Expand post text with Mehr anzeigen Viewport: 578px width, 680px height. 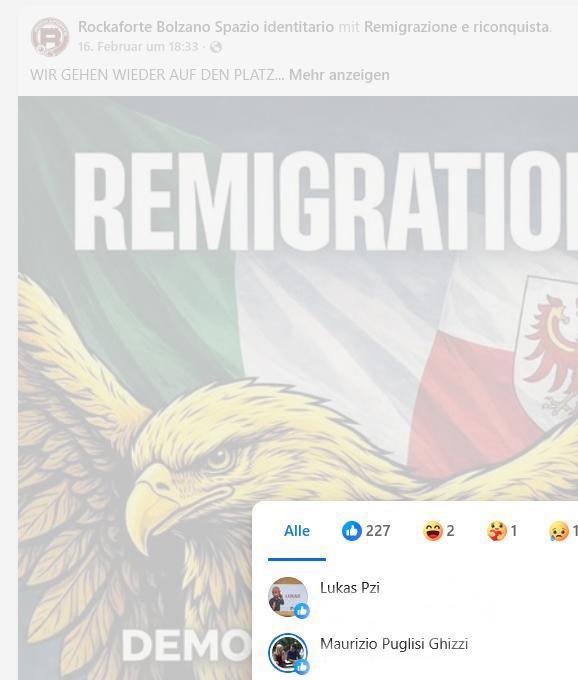[x=339, y=75]
